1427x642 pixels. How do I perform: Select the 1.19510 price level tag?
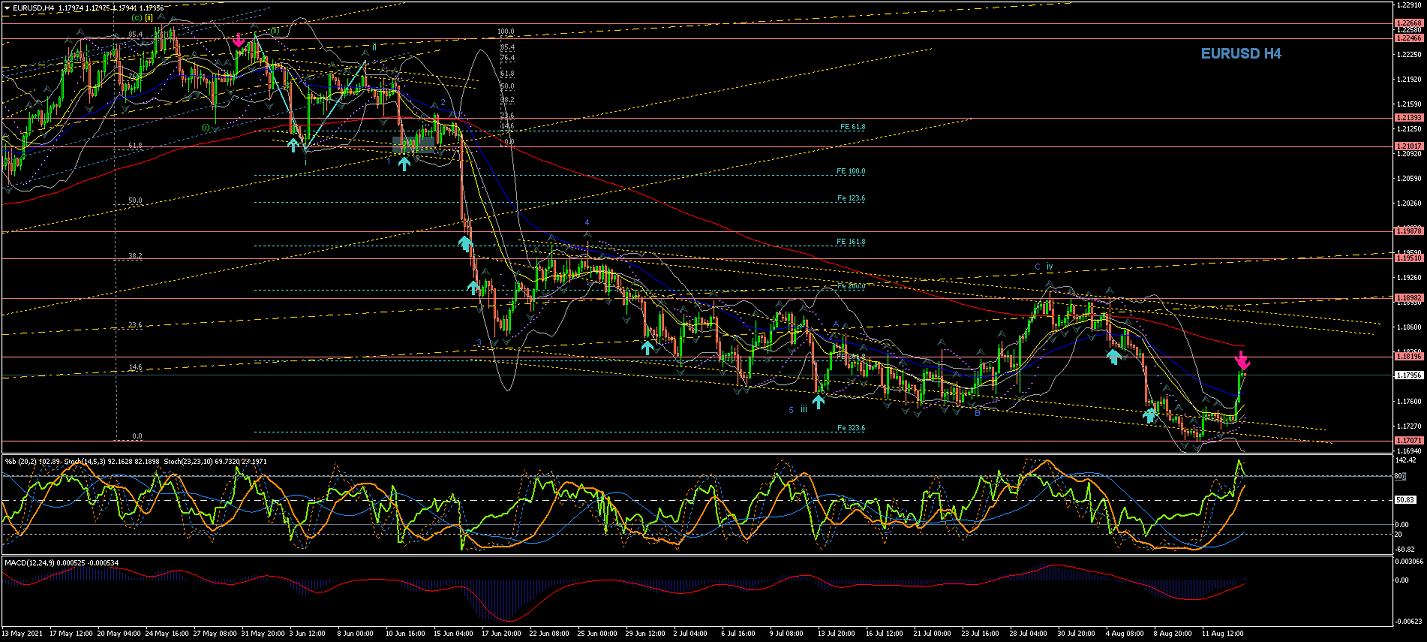click(1409, 258)
